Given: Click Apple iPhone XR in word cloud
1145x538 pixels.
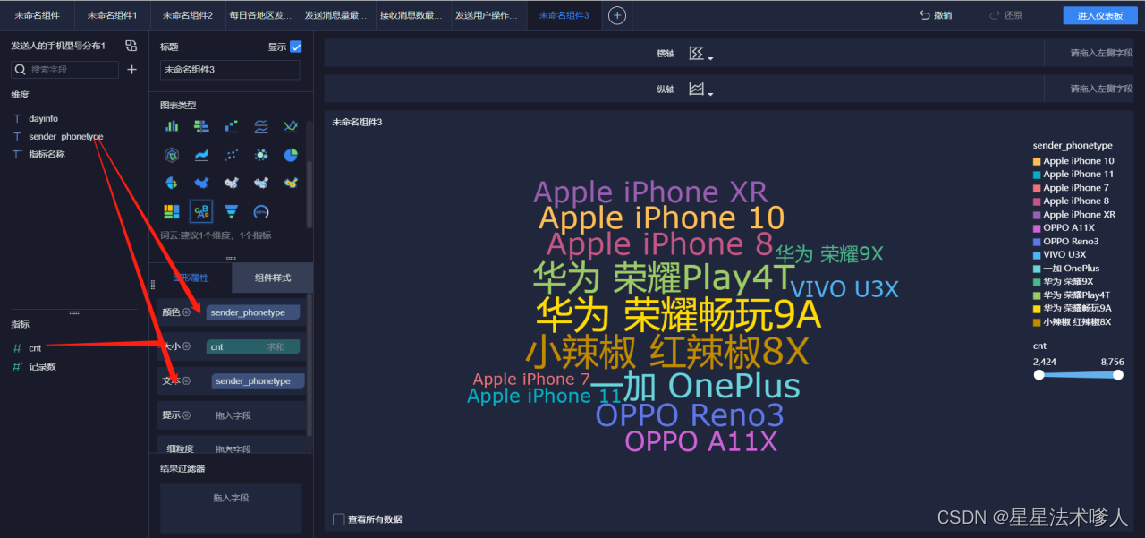Looking at the screenshot, I should click(x=651, y=193).
